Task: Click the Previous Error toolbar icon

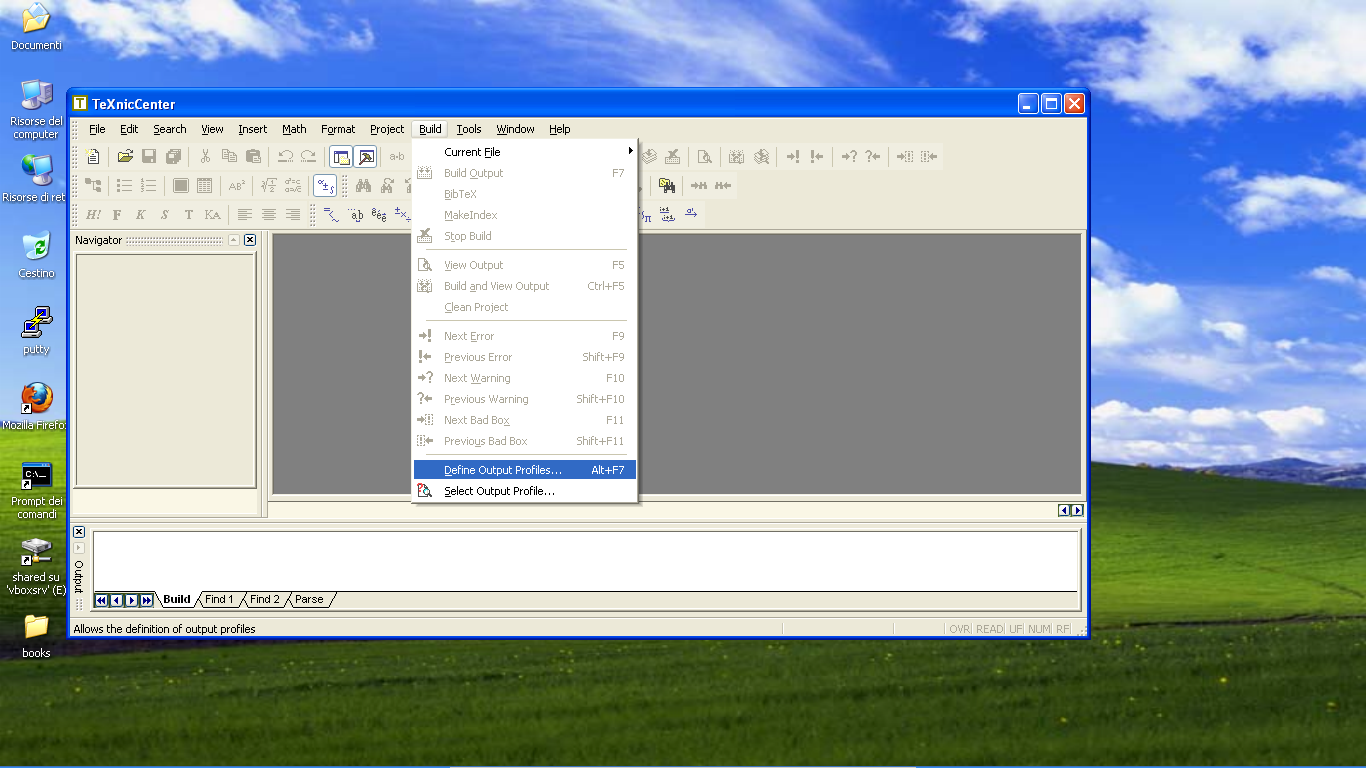Action: pos(817,156)
